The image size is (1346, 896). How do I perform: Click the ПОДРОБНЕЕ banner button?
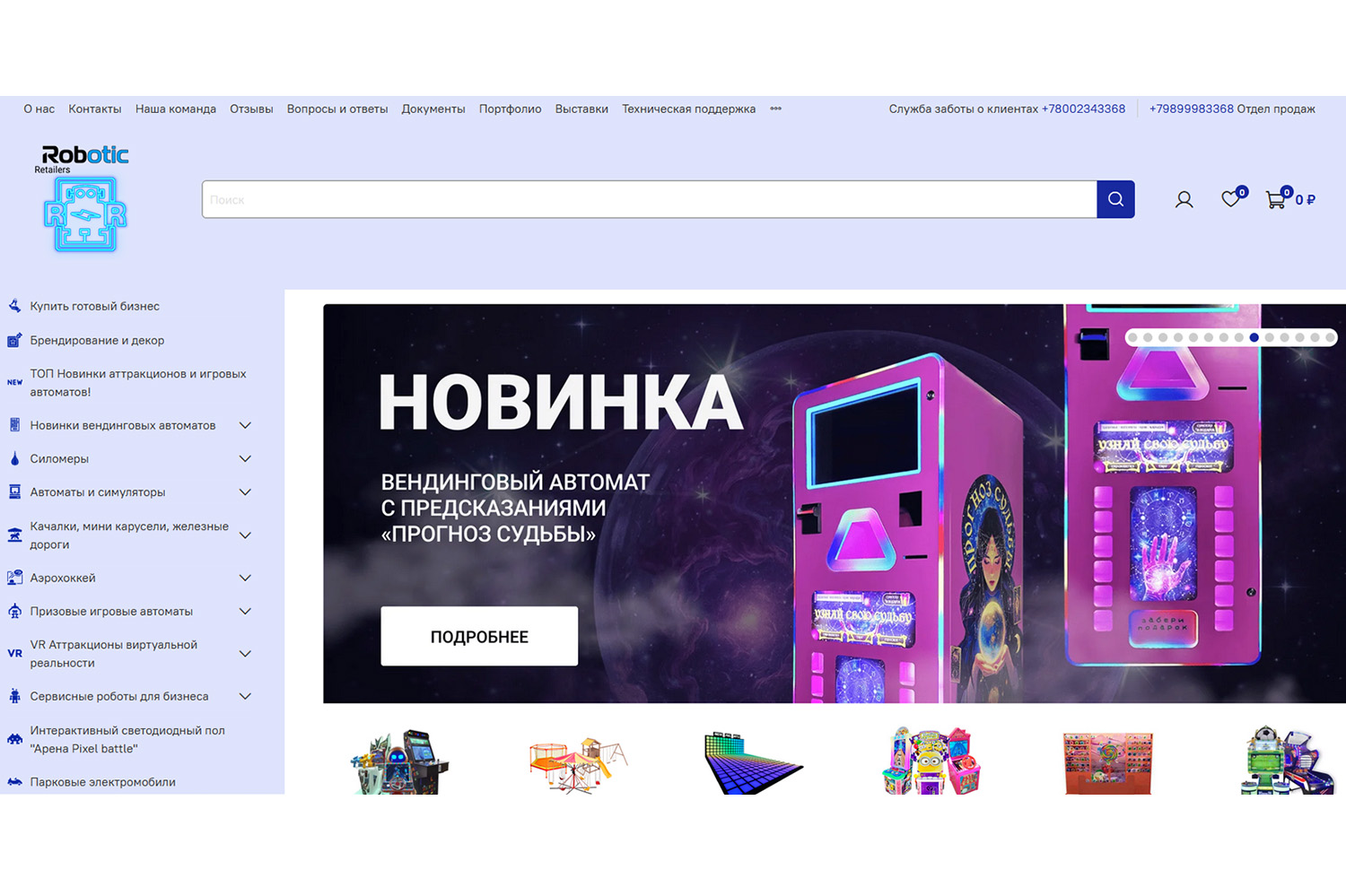pos(479,636)
